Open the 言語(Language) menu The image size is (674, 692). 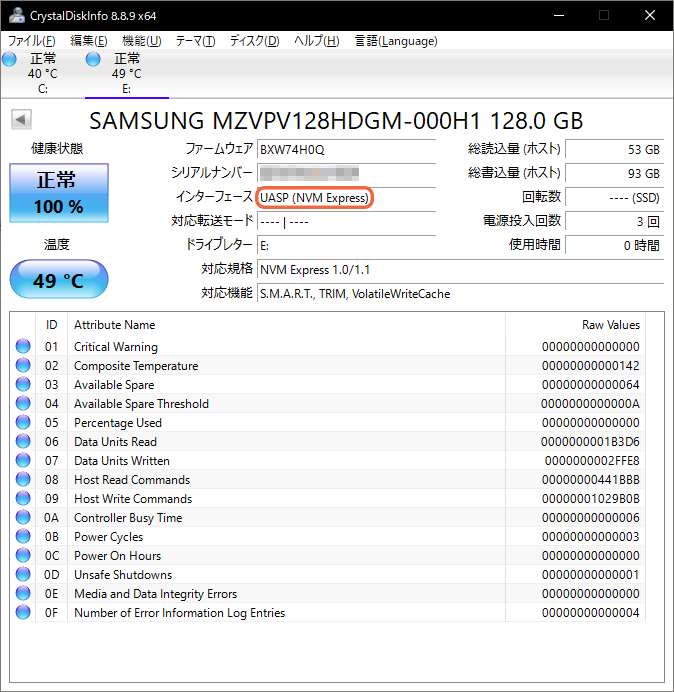396,41
